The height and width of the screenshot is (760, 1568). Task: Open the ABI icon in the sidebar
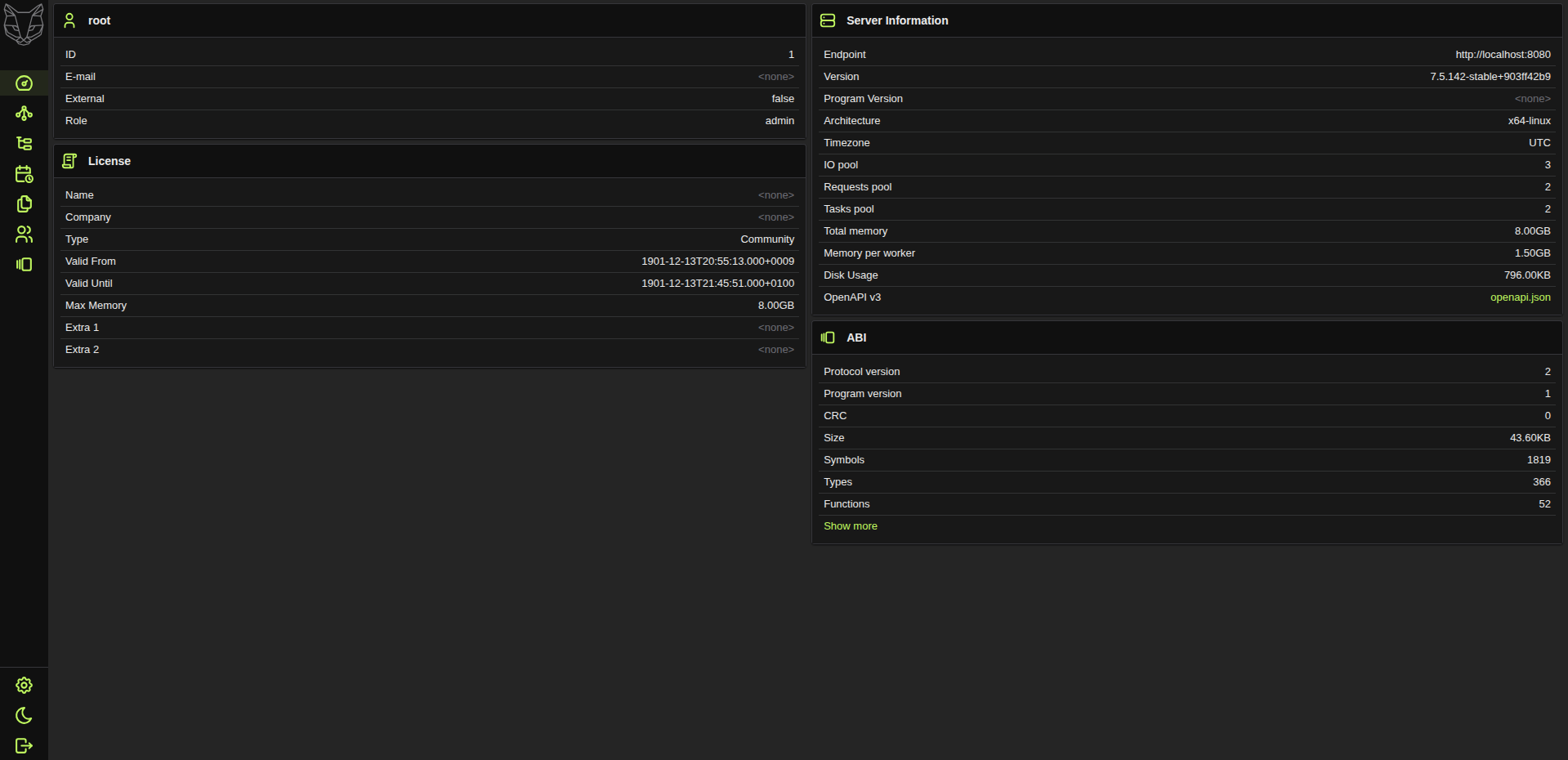tap(25, 265)
